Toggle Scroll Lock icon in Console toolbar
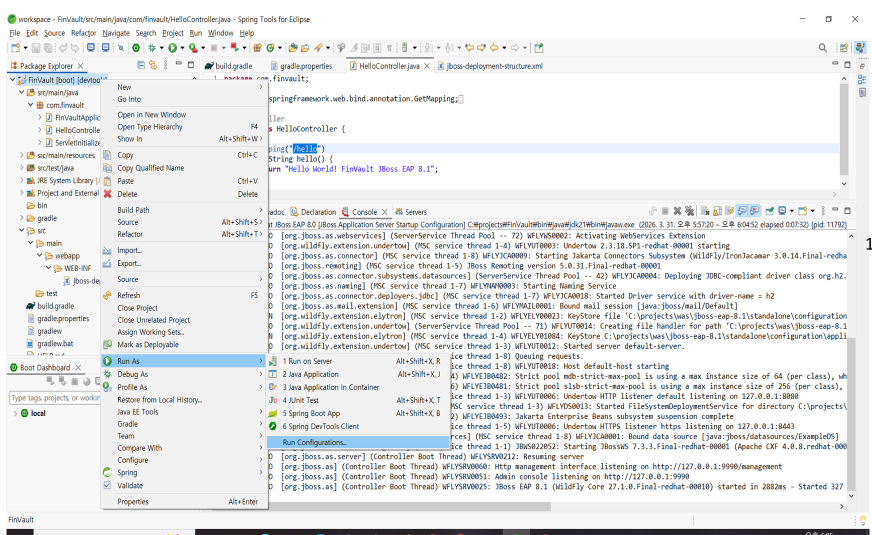The width and height of the screenshot is (872, 535). 717,211
